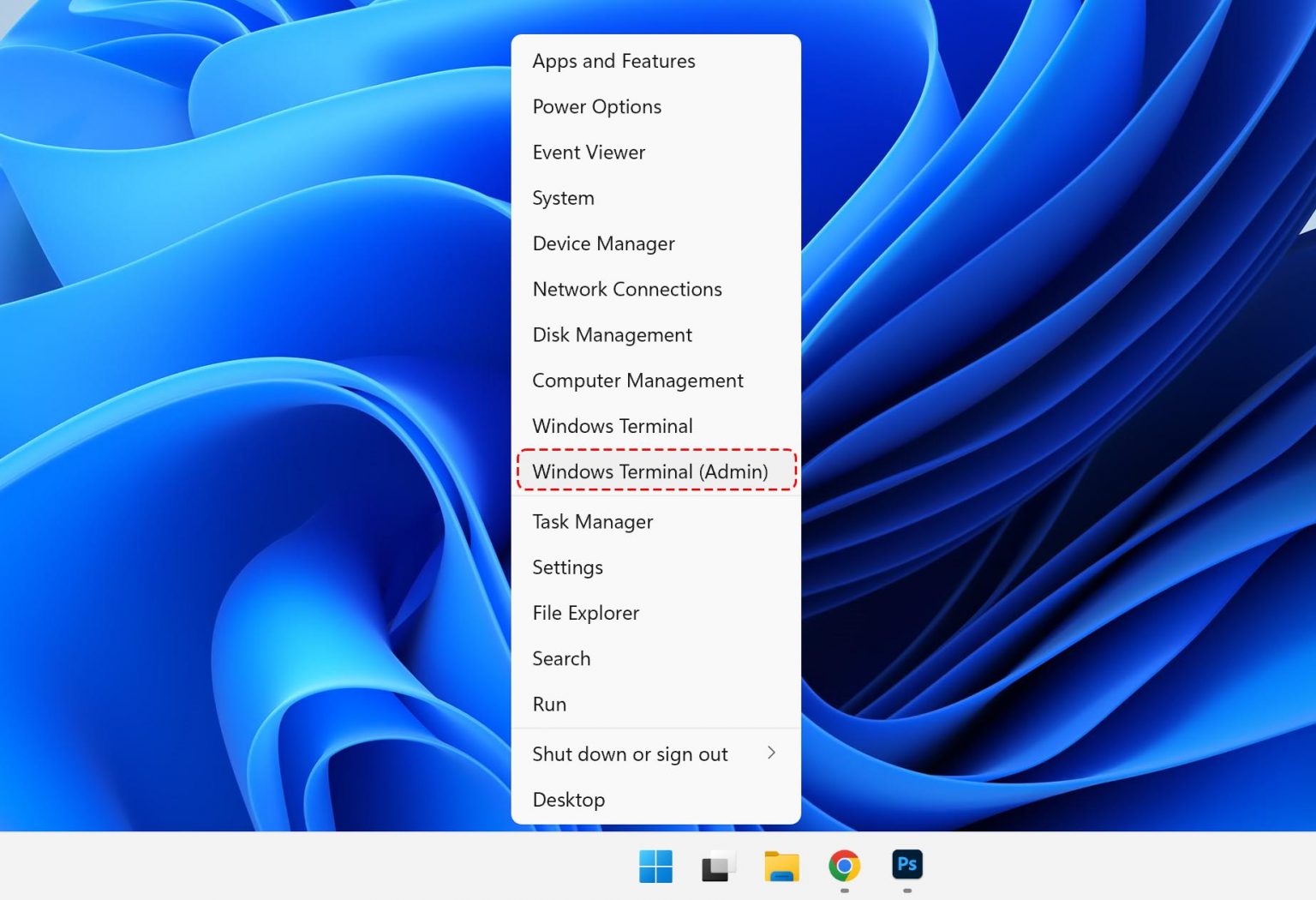Screen dimensions: 1316x900
Task: View Network Connections
Action: click(x=626, y=289)
